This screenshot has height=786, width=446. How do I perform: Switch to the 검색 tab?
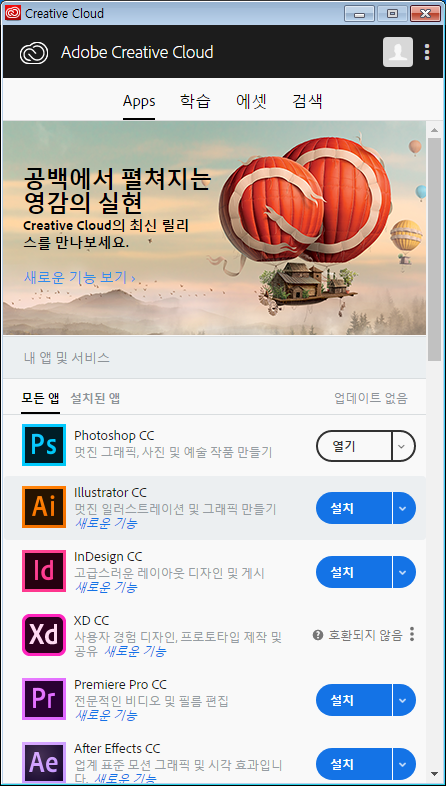pos(307,102)
